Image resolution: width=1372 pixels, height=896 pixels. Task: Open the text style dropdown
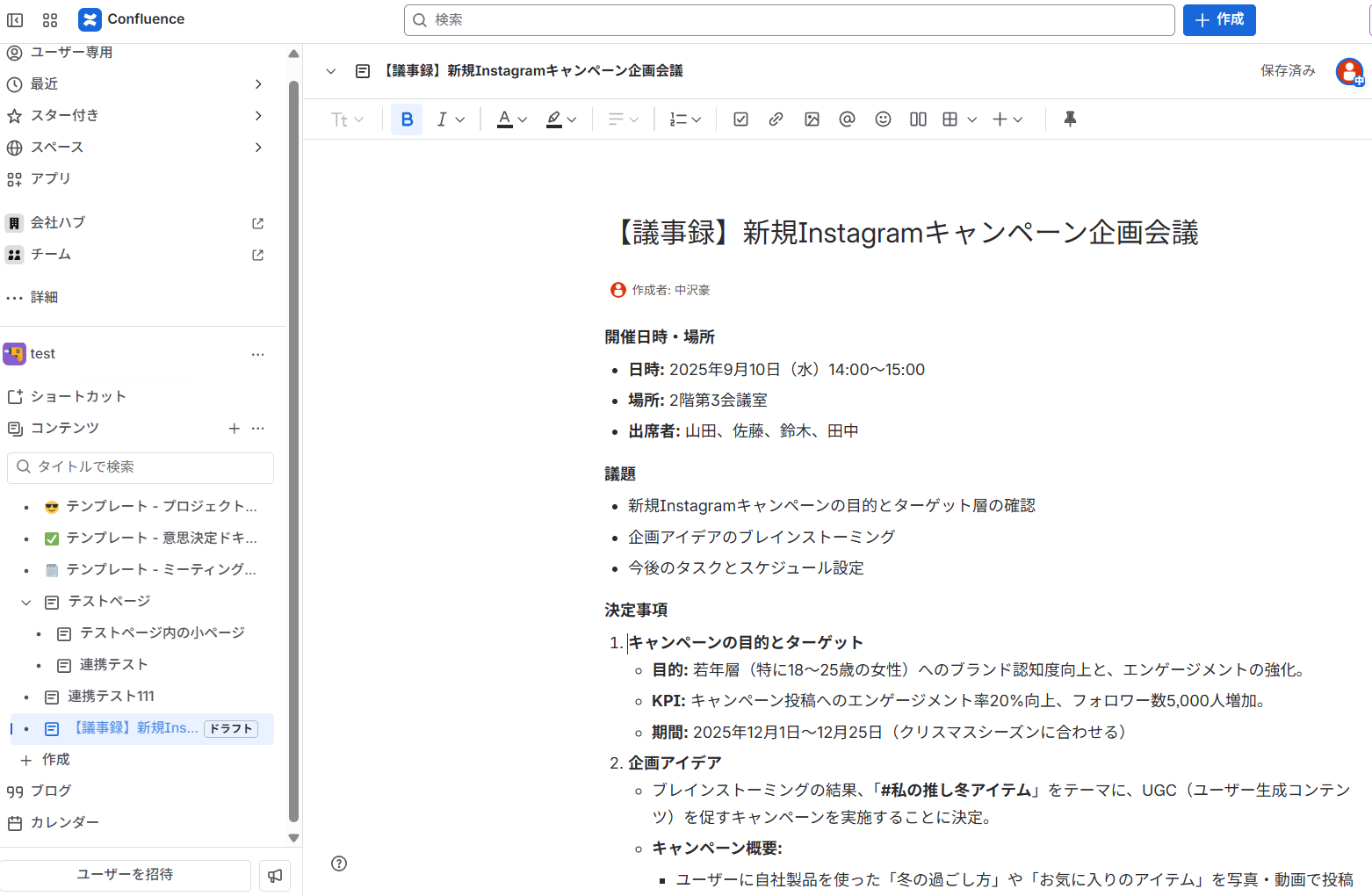[347, 119]
